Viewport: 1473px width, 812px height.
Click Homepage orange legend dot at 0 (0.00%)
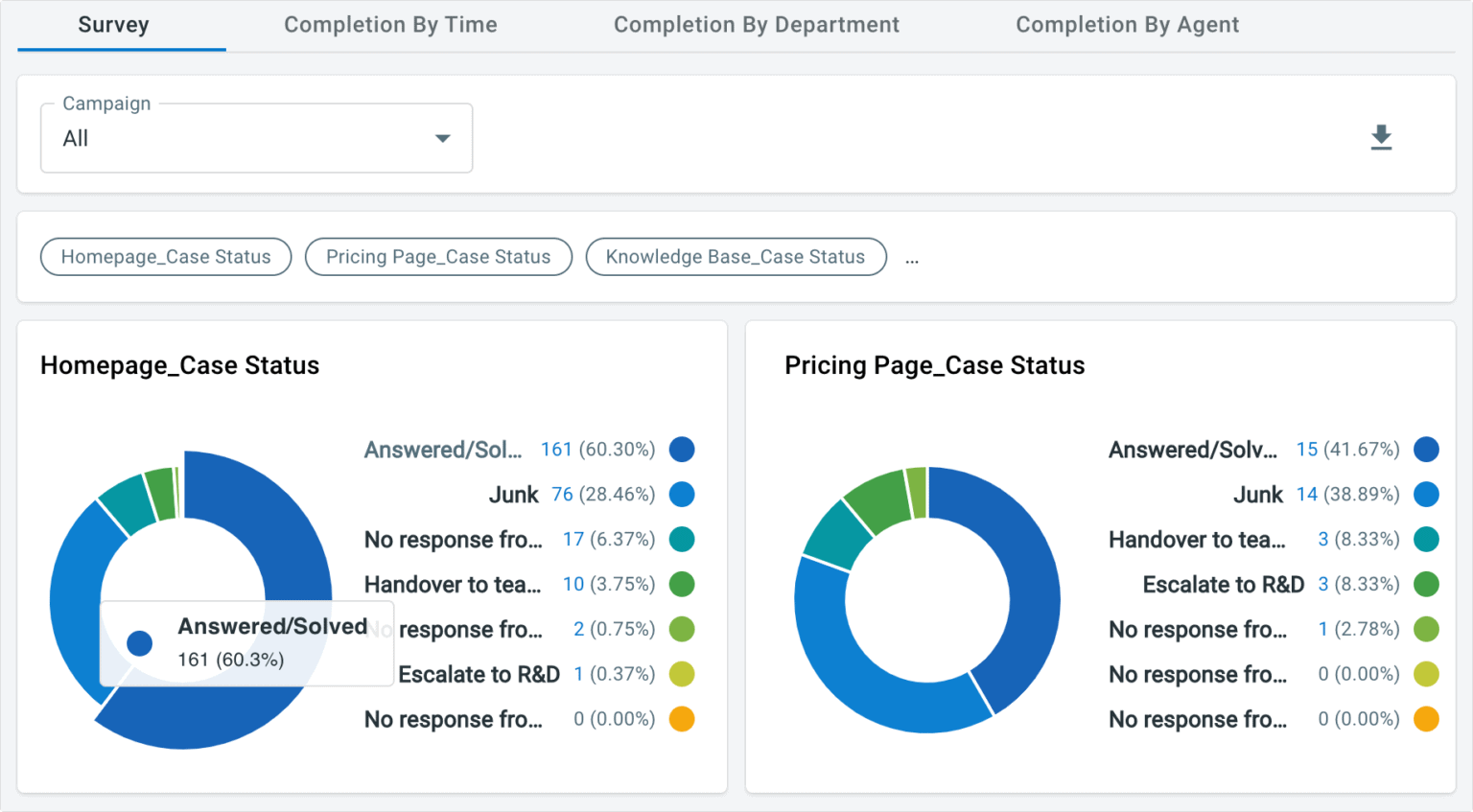682,719
